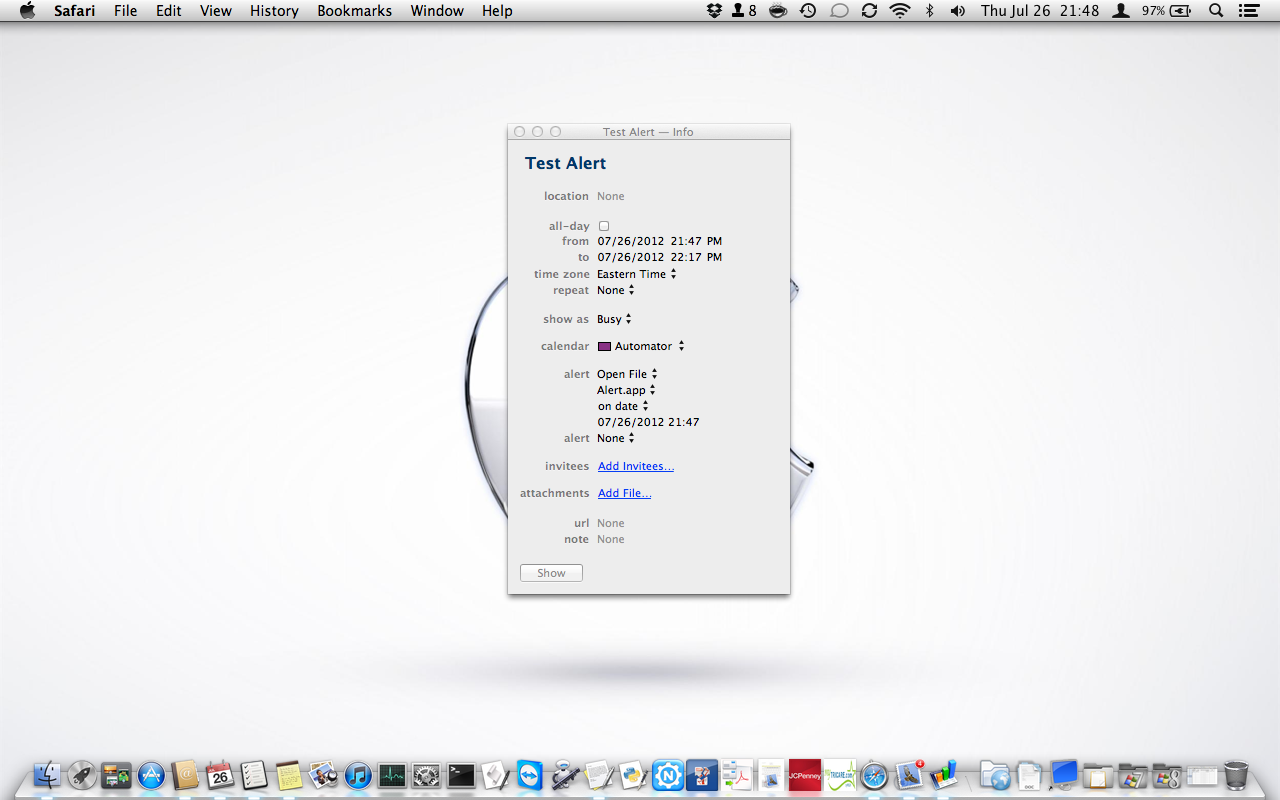
Task: Open the Edit menu
Action: coord(169,11)
